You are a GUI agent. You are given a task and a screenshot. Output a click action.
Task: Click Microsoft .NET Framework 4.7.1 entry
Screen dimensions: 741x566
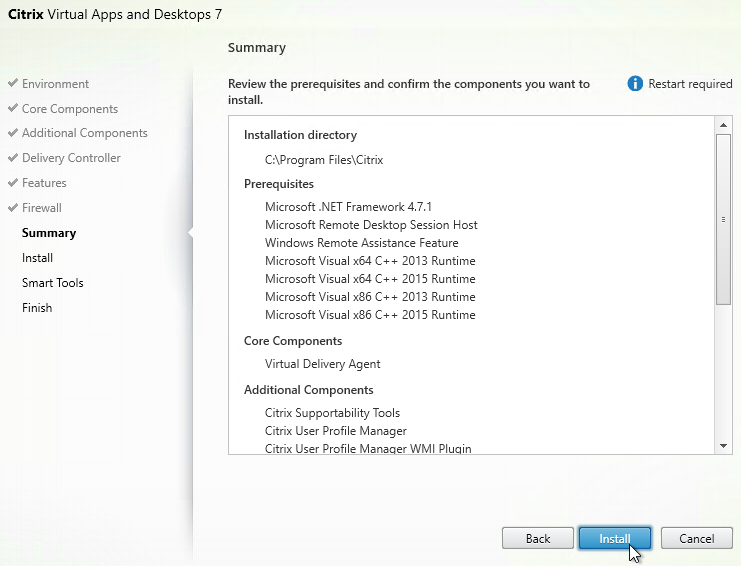tap(348, 207)
